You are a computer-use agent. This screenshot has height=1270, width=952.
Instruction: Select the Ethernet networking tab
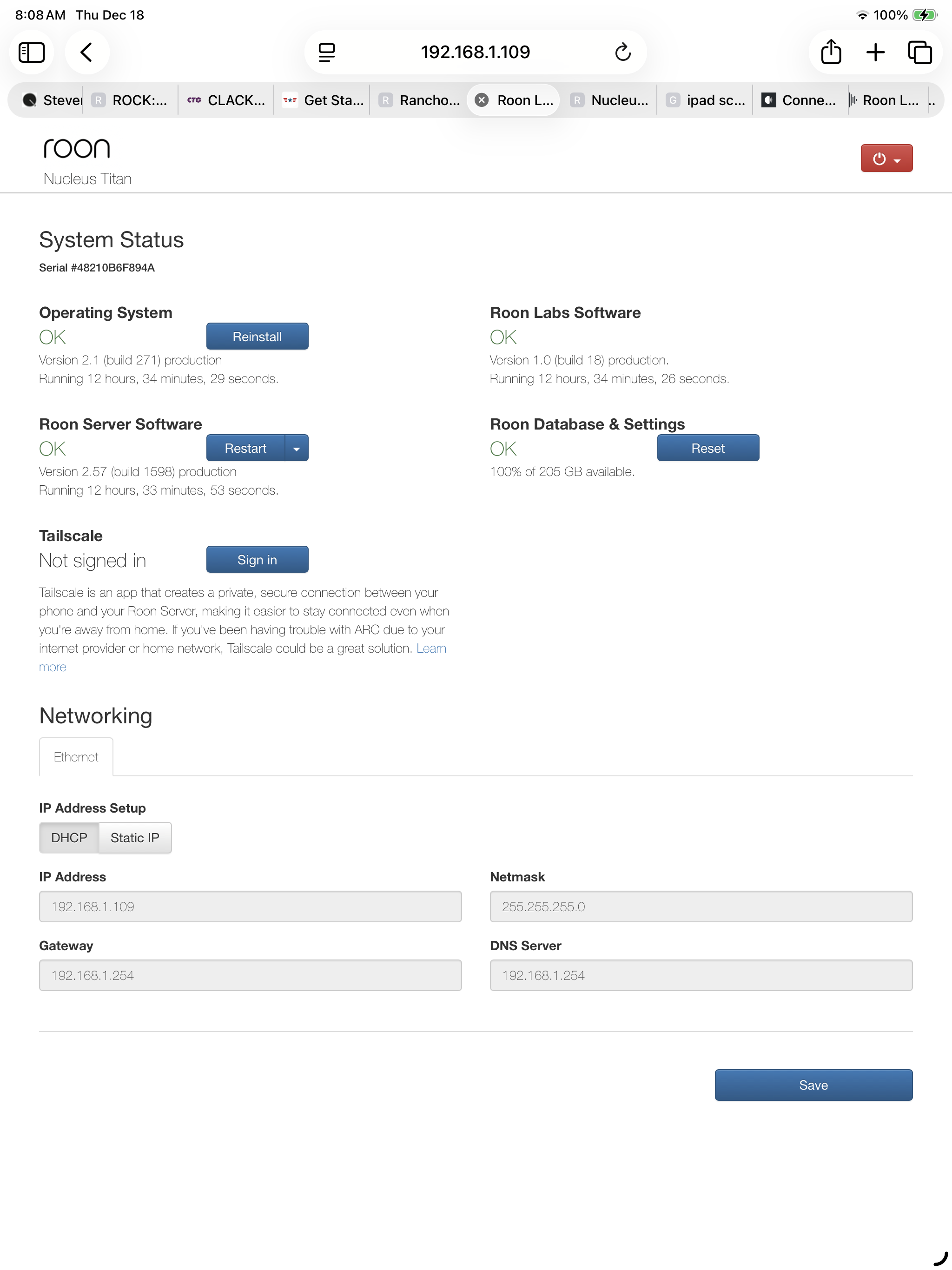(76, 757)
